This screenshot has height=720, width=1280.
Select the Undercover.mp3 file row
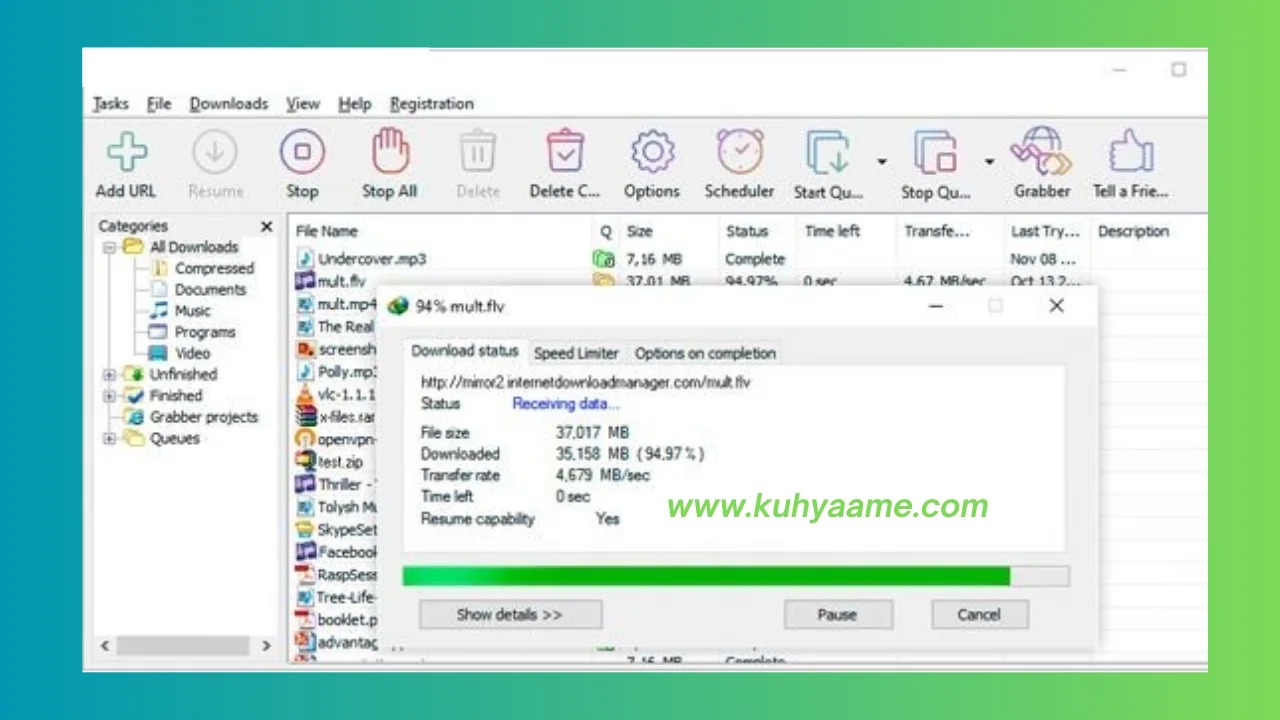tap(748, 259)
